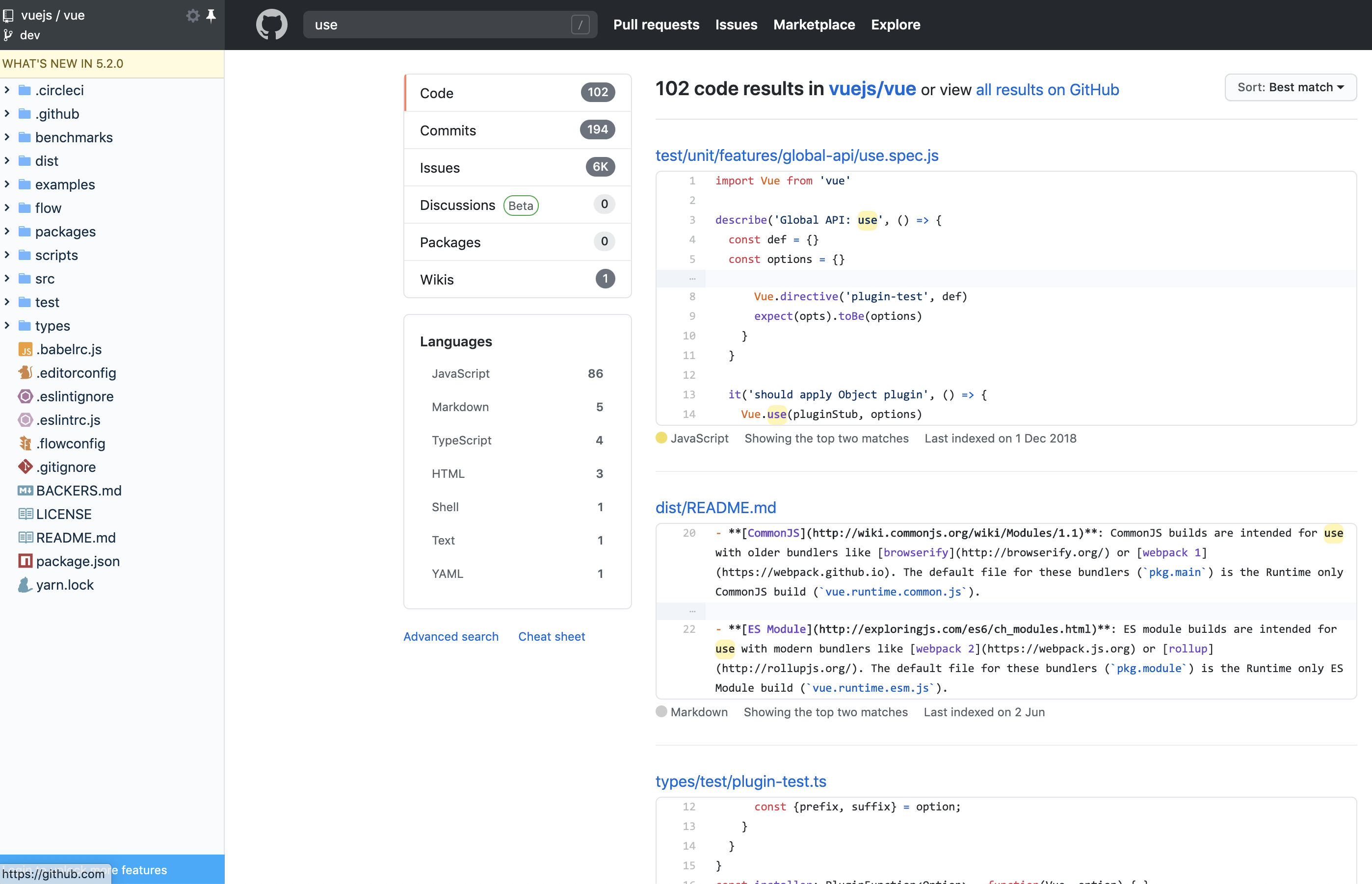Select the Issues results category

tap(517, 168)
